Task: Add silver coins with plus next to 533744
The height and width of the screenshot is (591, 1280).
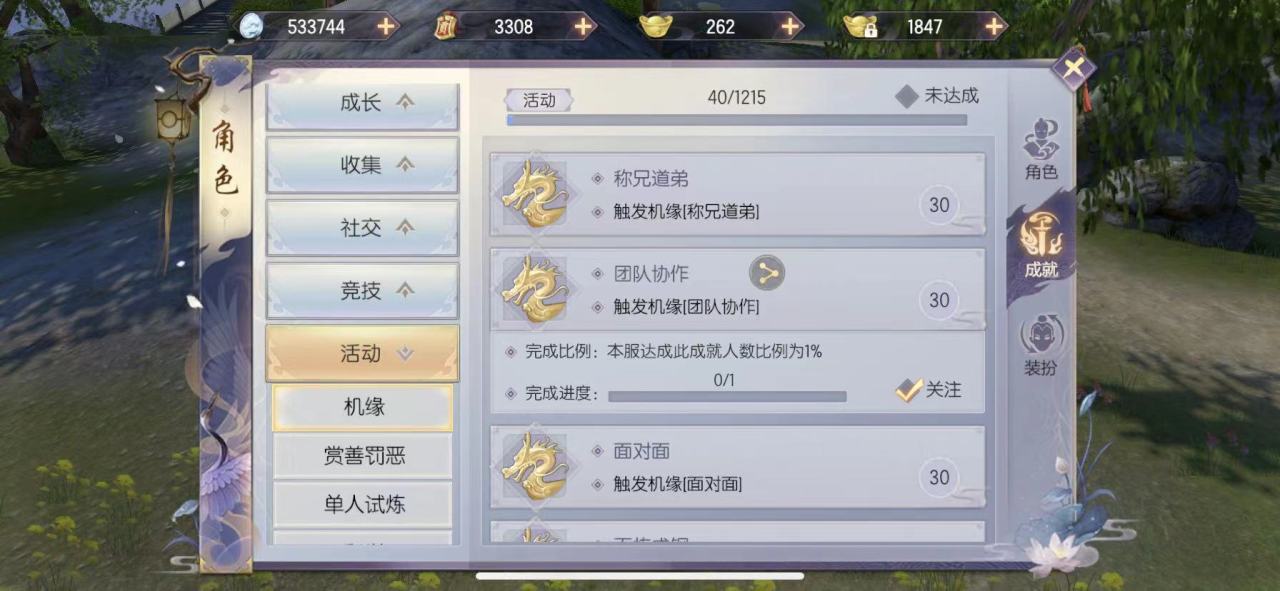Action: 386,27
